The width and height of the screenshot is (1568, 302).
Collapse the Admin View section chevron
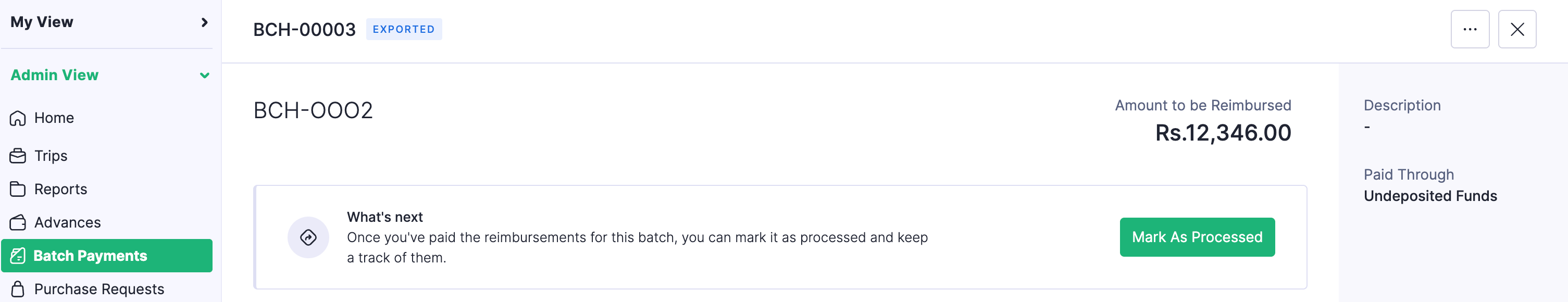pos(205,75)
